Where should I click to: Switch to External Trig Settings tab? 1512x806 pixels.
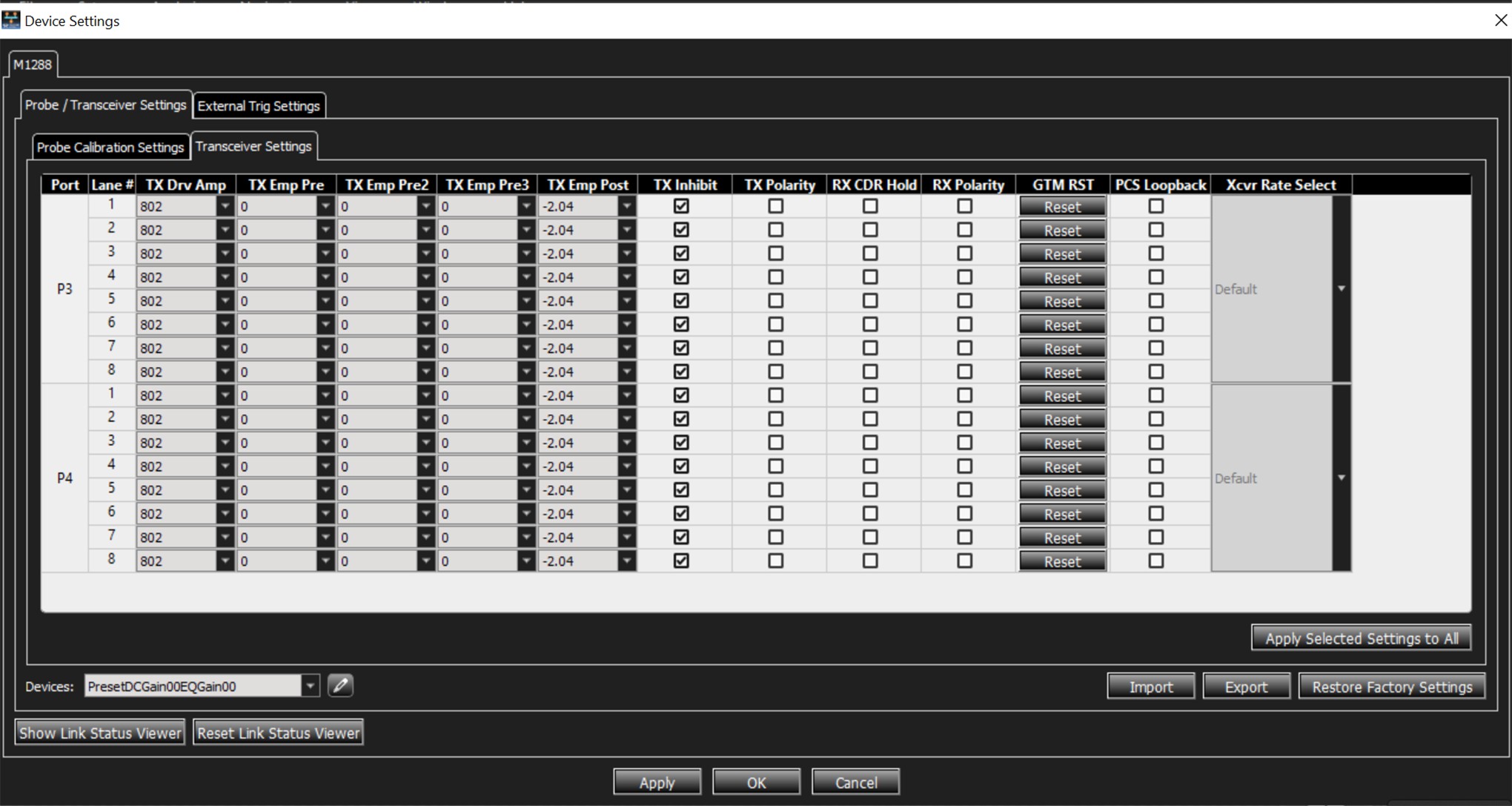pyautogui.click(x=259, y=106)
